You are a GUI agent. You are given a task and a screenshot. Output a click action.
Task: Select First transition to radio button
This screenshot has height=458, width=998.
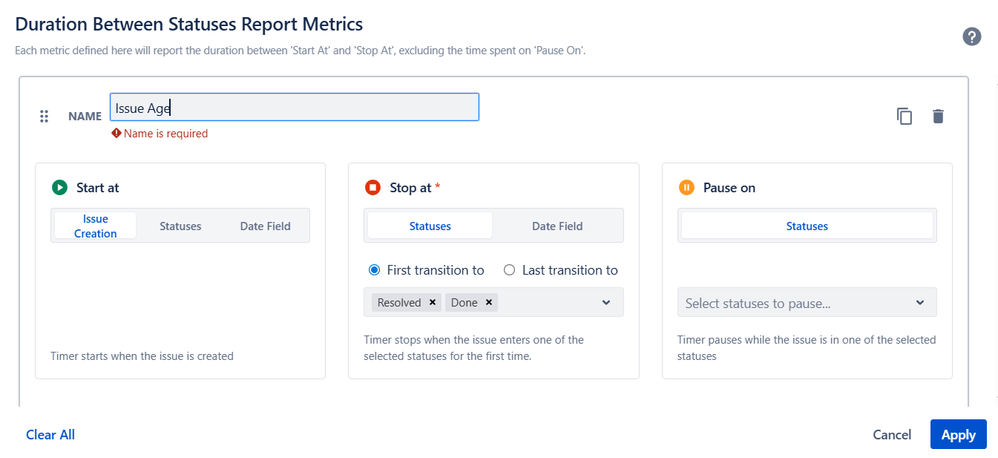pyautogui.click(x=375, y=270)
